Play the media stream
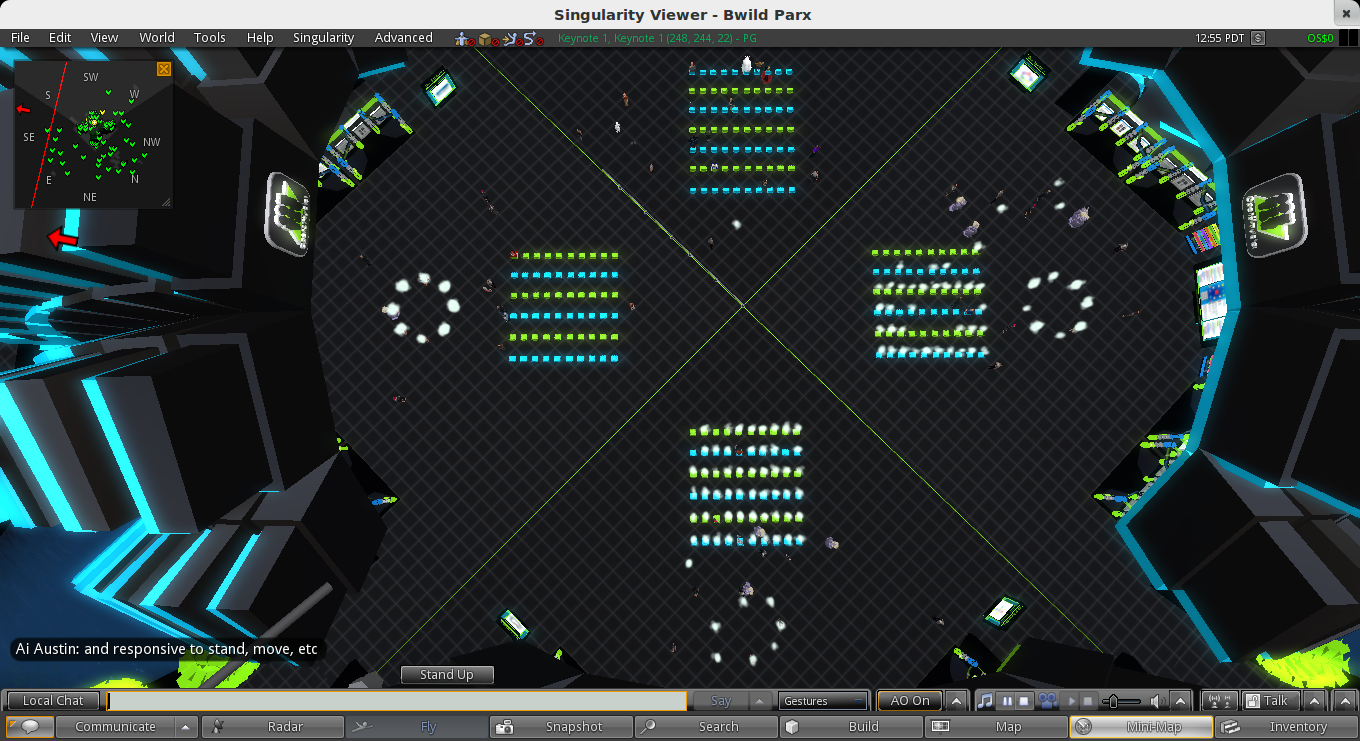The image size is (1360, 741). tap(1072, 701)
